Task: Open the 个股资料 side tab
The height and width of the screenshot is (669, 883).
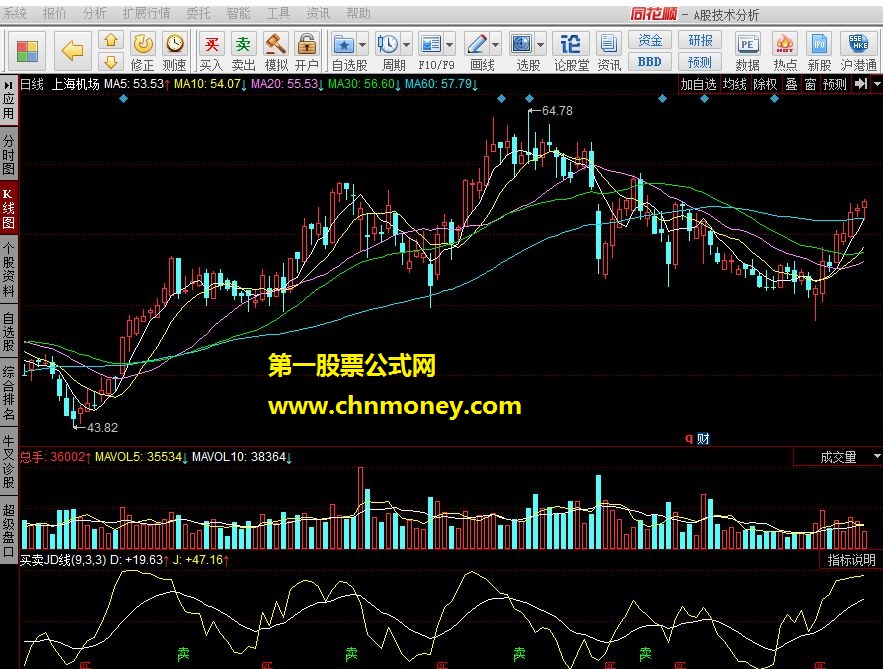Action: [8, 269]
